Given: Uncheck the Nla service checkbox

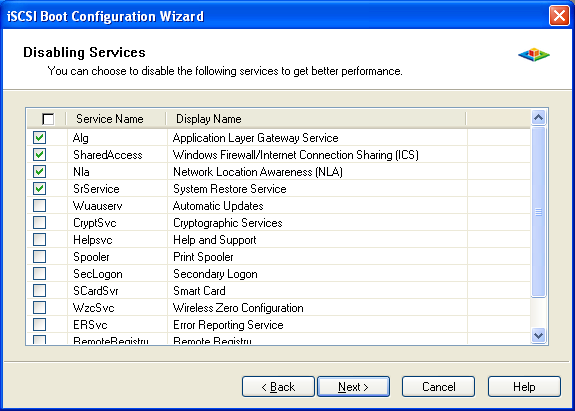Looking at the screenshot, I should [x=40, y=172].
